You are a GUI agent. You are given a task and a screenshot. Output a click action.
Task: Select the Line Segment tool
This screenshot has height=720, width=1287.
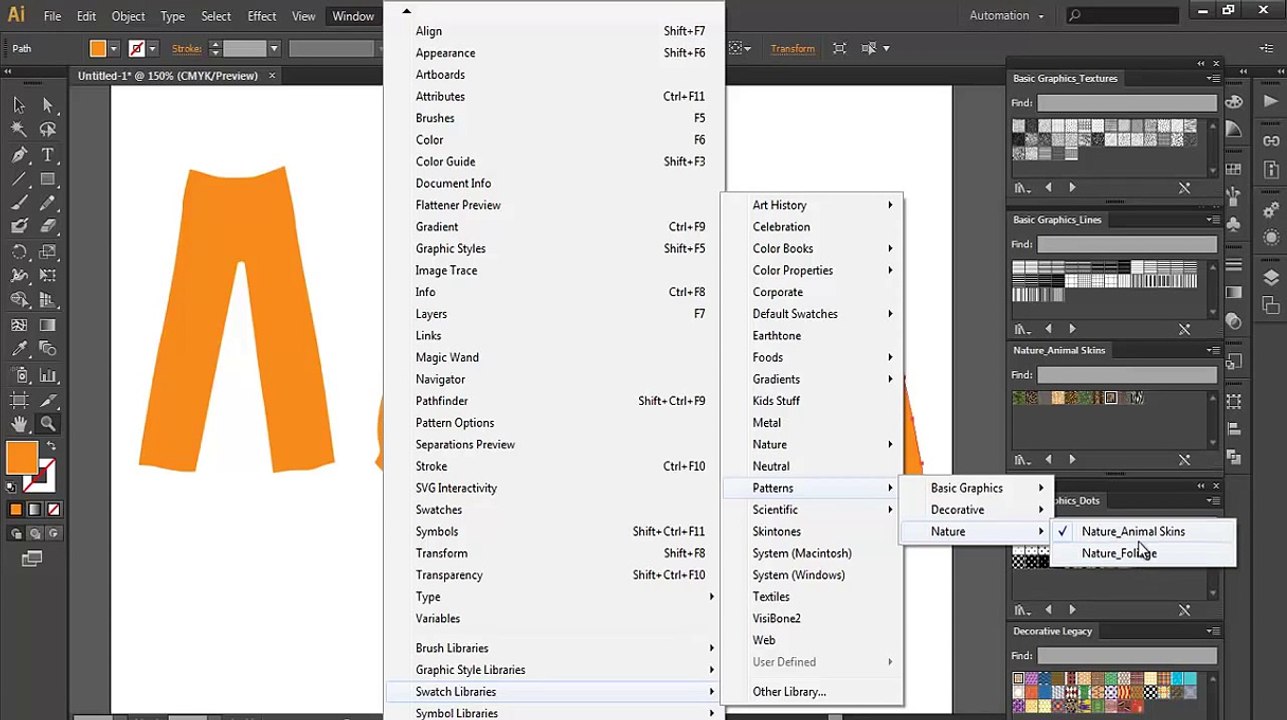pos(19,179)
